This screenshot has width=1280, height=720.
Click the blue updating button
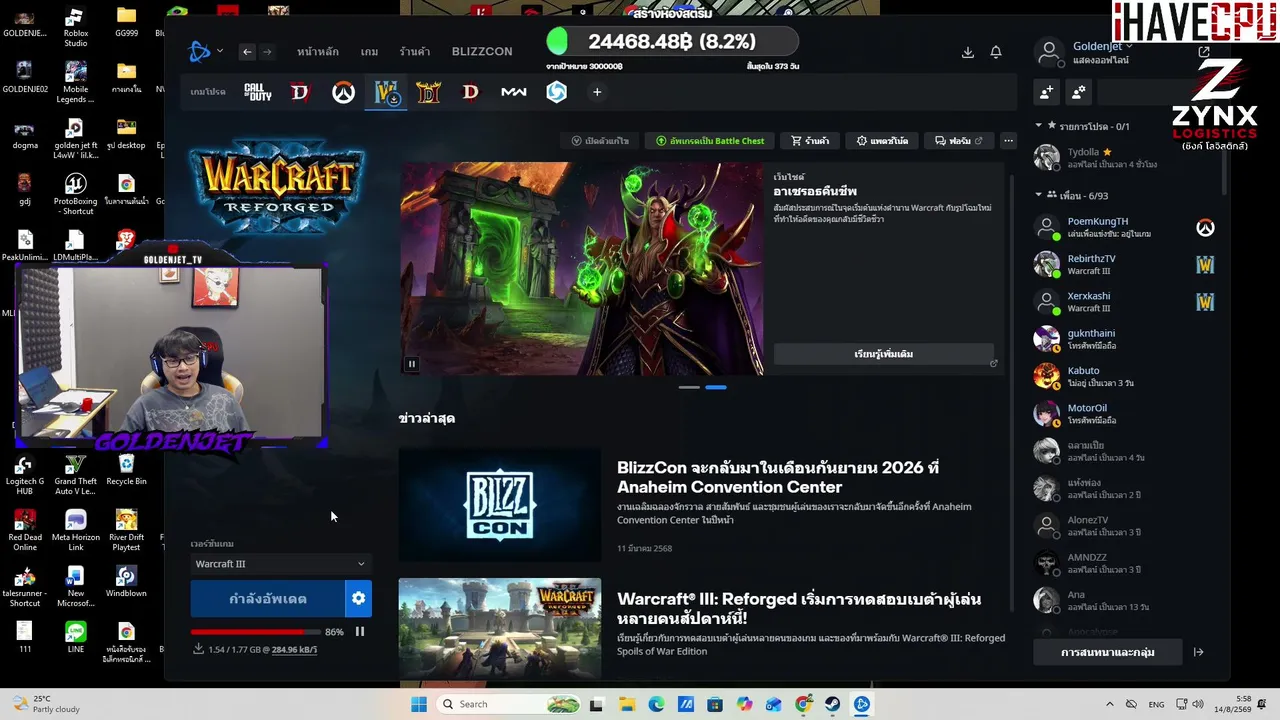[268, 599]
